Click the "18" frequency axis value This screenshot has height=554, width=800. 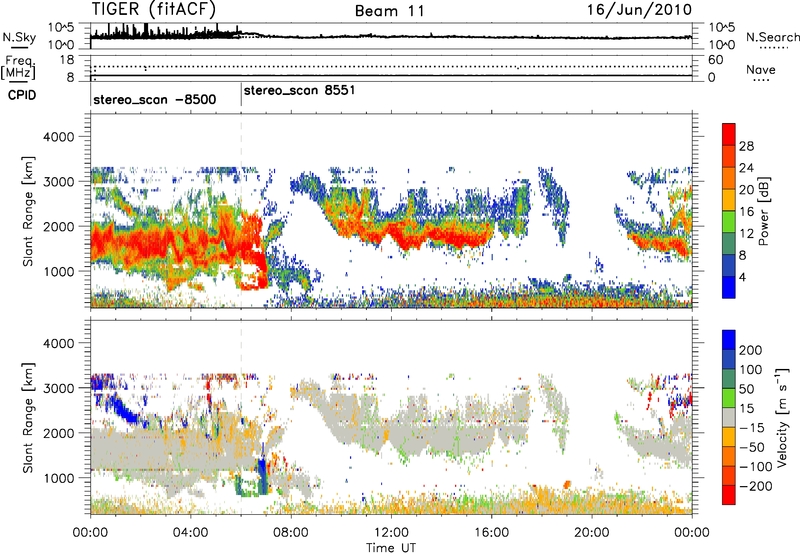click(67, 60)
